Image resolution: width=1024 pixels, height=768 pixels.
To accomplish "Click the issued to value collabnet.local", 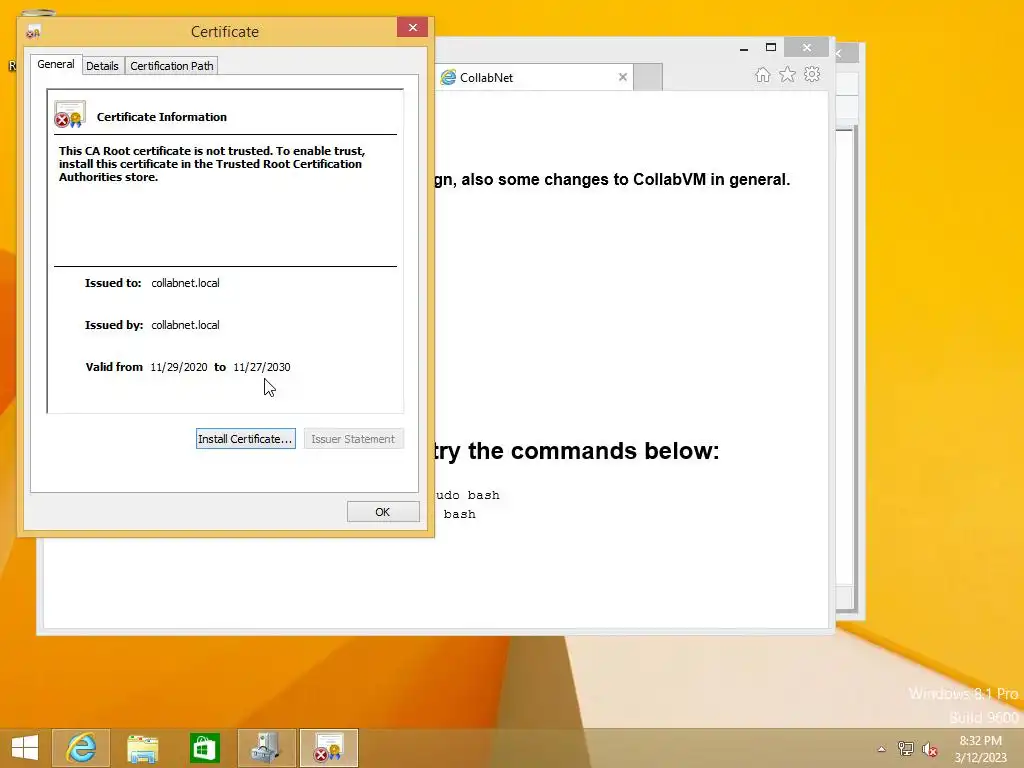I will (x=185, y=283).
